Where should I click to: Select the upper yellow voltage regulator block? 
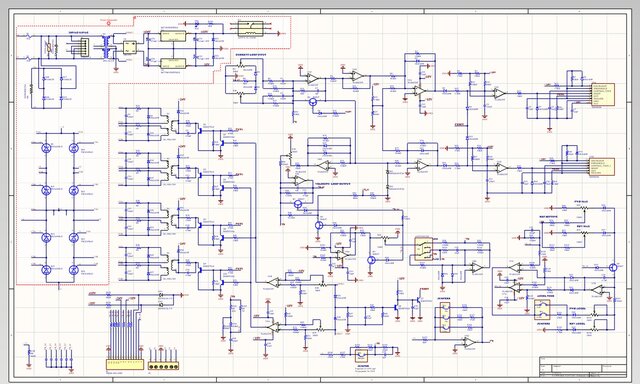point(173,36)
